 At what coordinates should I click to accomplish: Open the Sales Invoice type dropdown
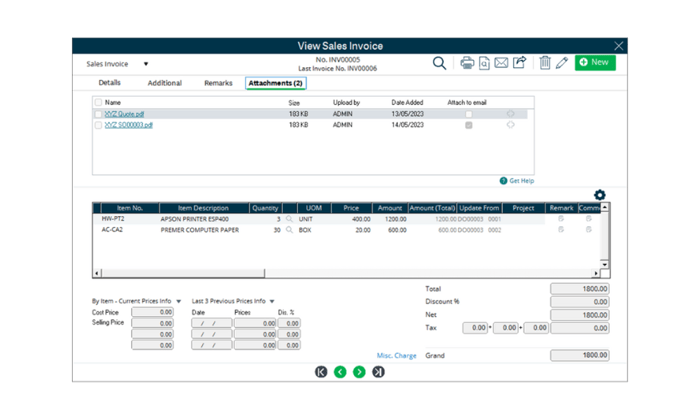(145, 63)
